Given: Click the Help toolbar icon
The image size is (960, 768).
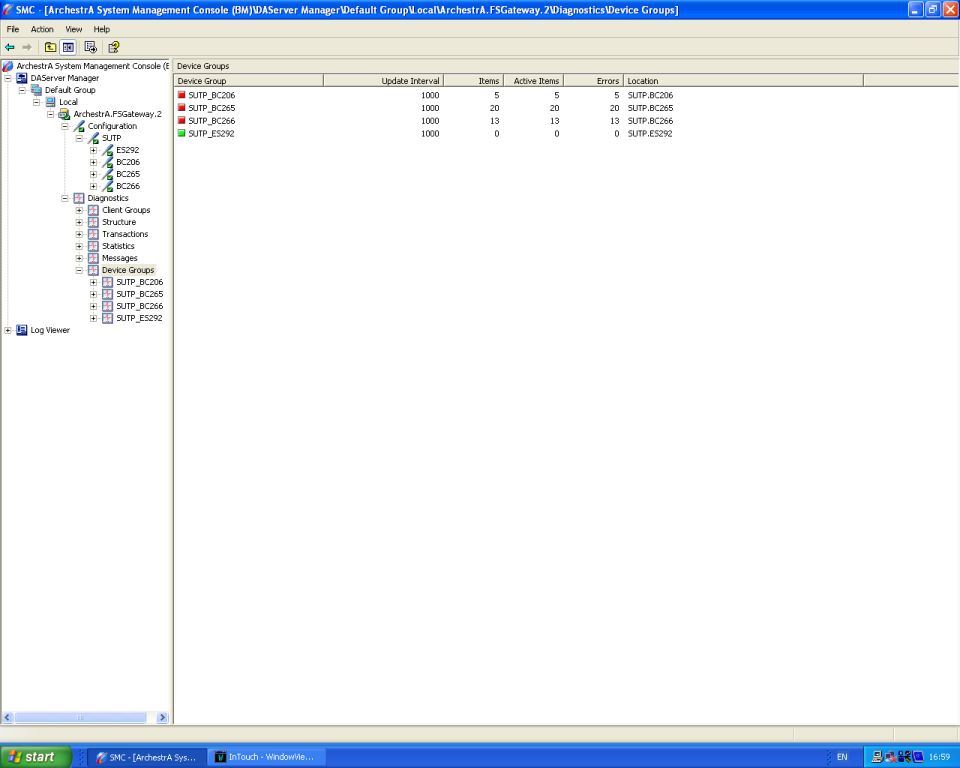Looking at the screenshot, I should point(114,47).
